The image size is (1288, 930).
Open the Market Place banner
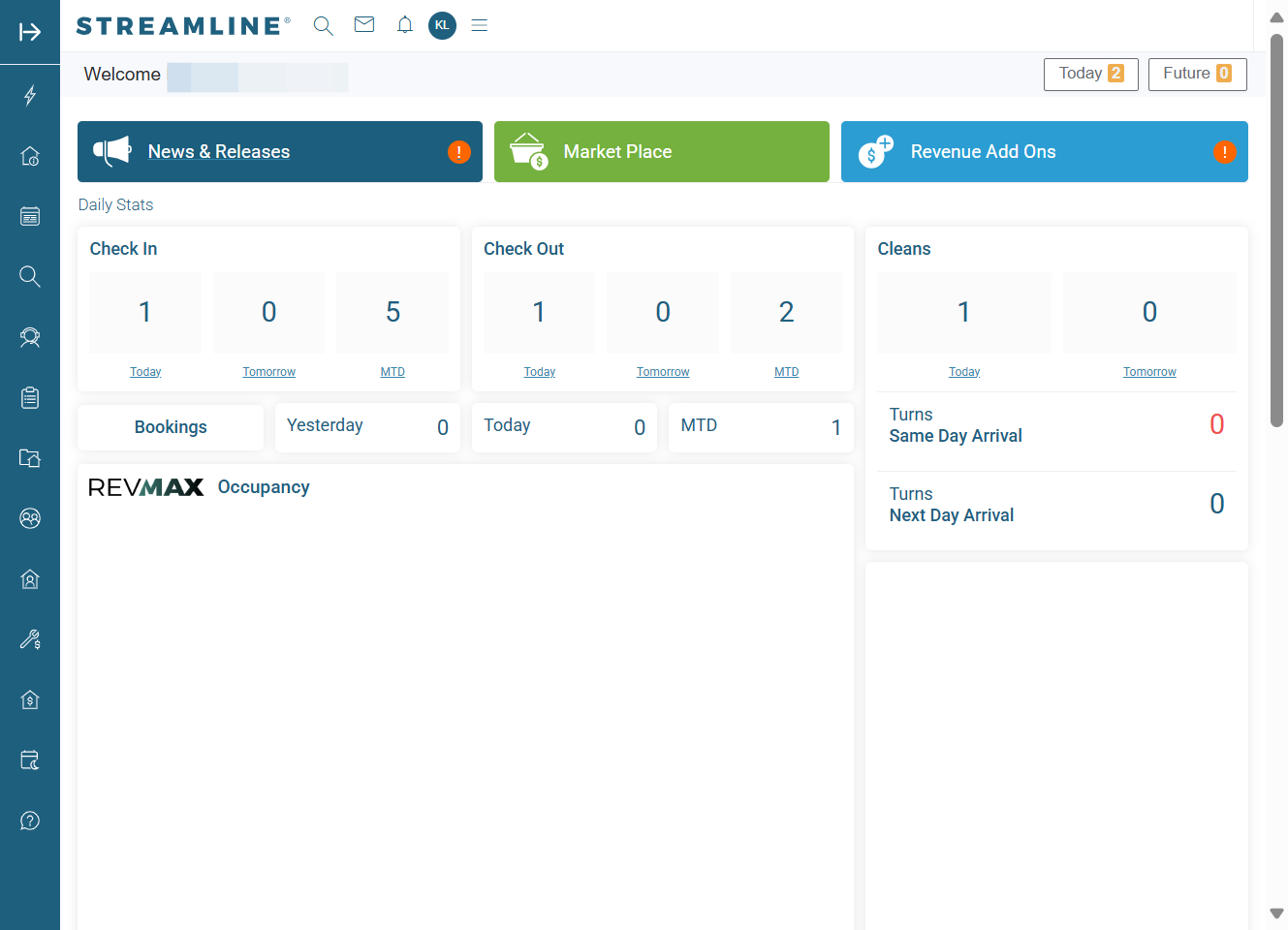coord(662,151)
